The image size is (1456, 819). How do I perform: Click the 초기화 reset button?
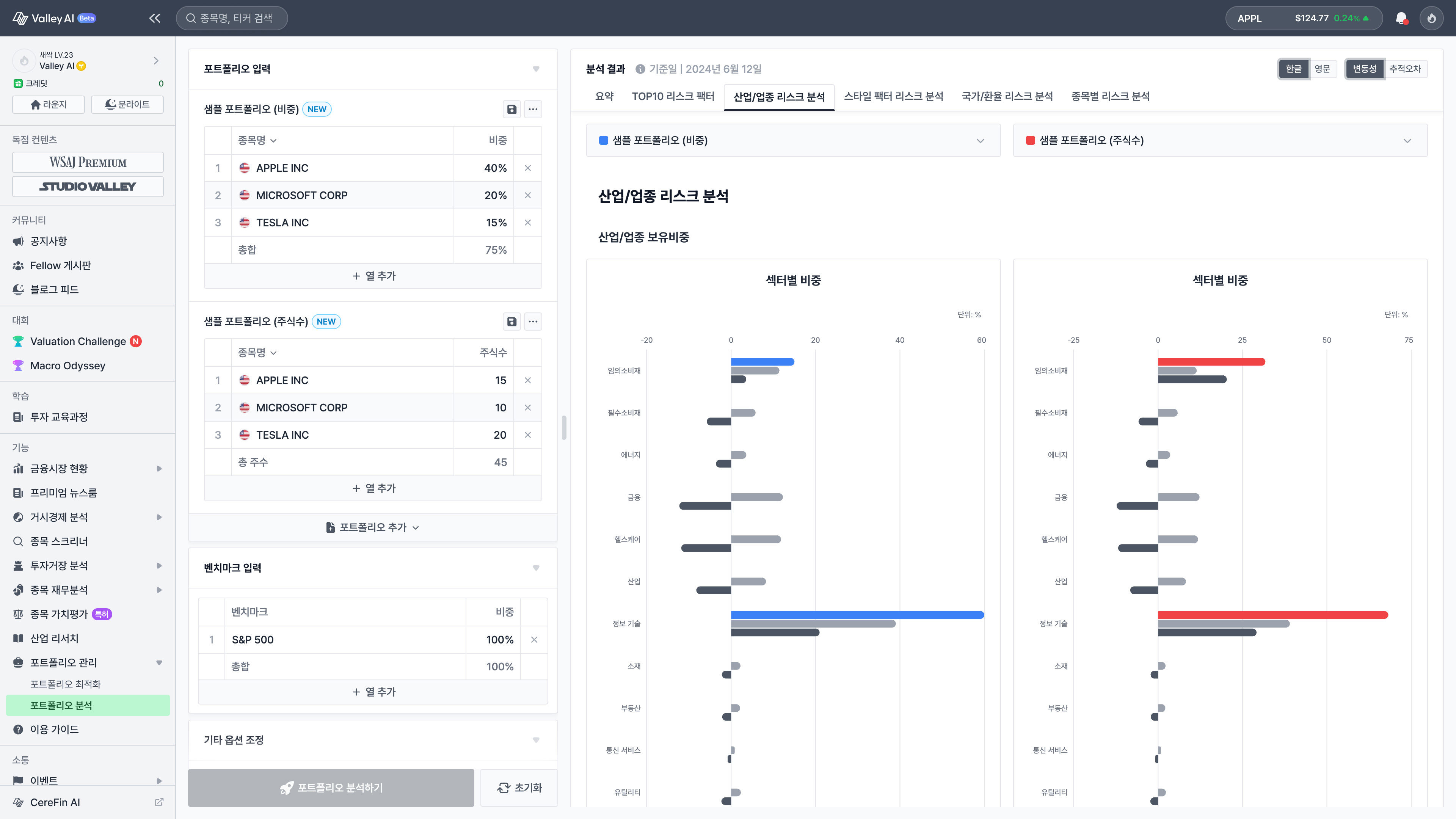[519, 788]
